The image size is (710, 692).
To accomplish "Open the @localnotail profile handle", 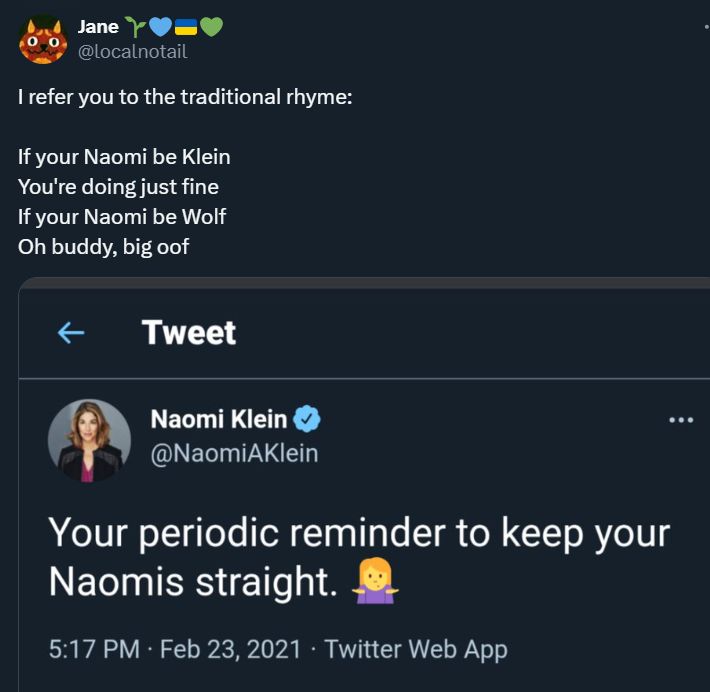I will 132,51.
